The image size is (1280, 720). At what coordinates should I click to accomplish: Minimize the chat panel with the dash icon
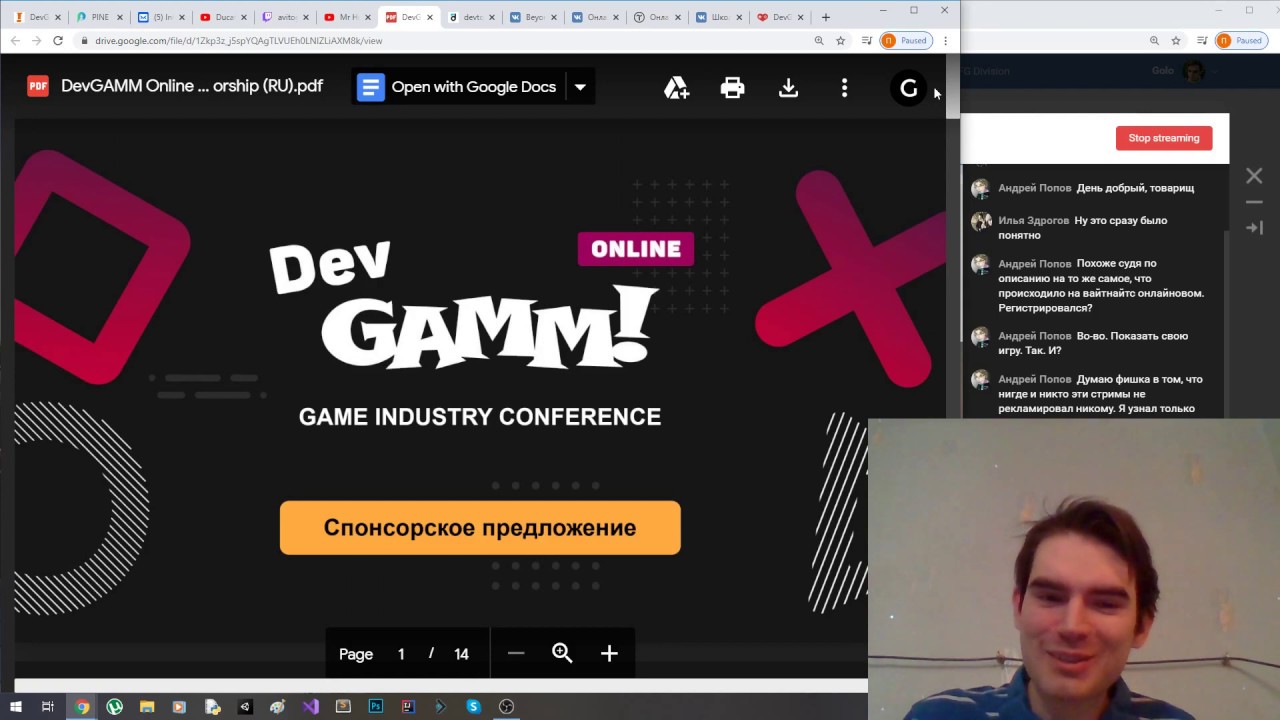[x=1254, y=202]
